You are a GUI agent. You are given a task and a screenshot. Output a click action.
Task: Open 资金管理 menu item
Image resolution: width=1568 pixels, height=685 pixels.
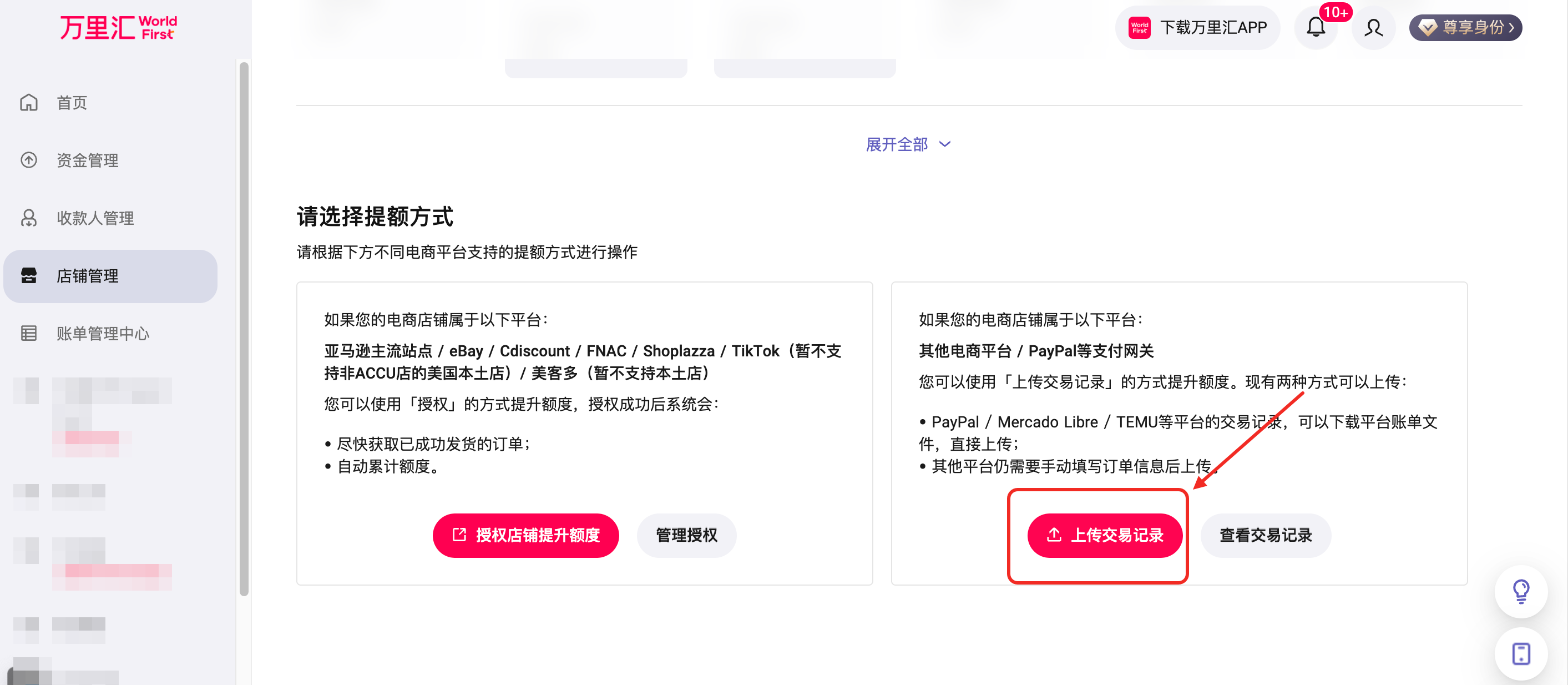point(88,160)
